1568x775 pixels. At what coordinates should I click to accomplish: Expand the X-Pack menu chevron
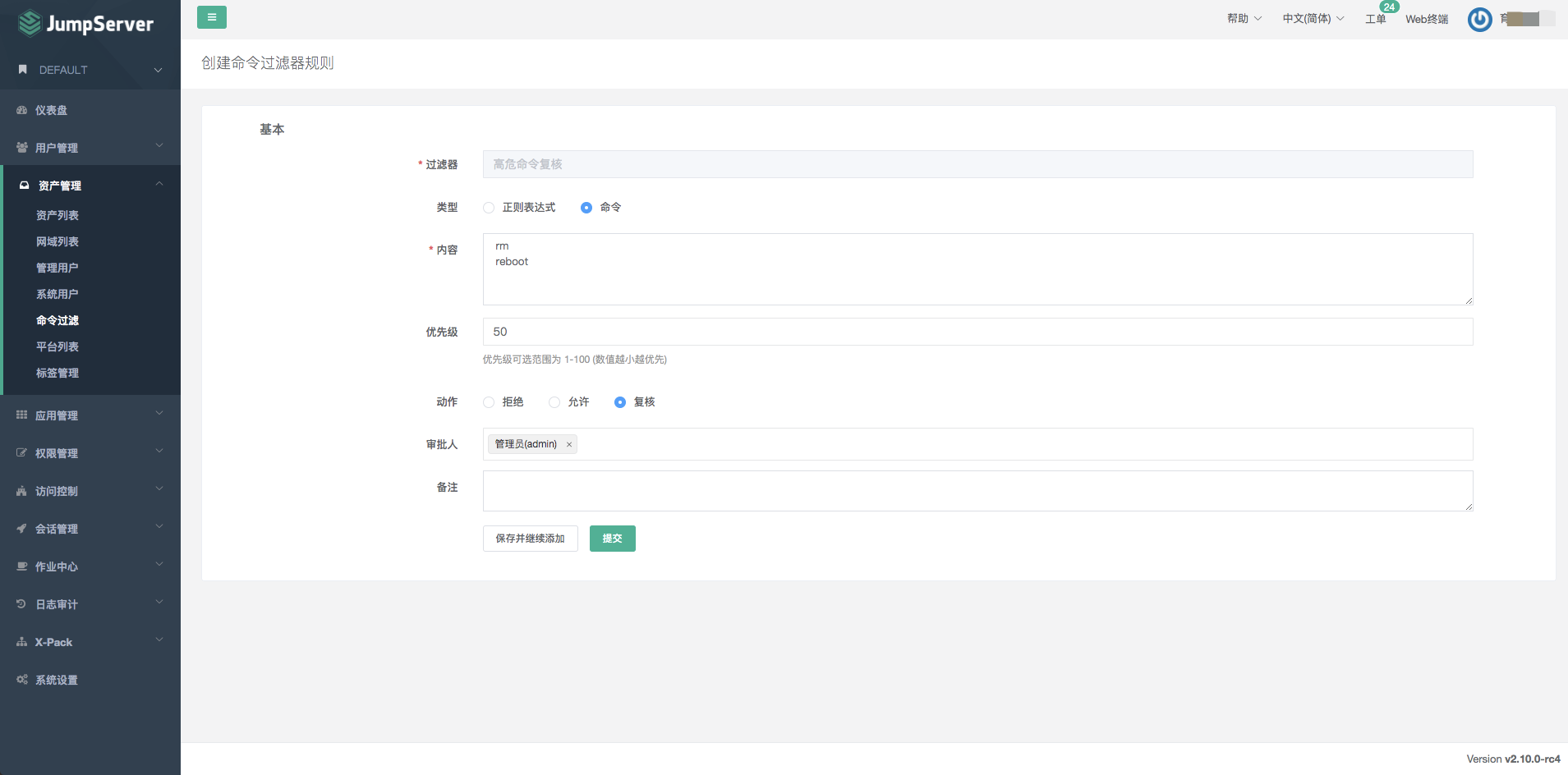[x=159, y=640]
